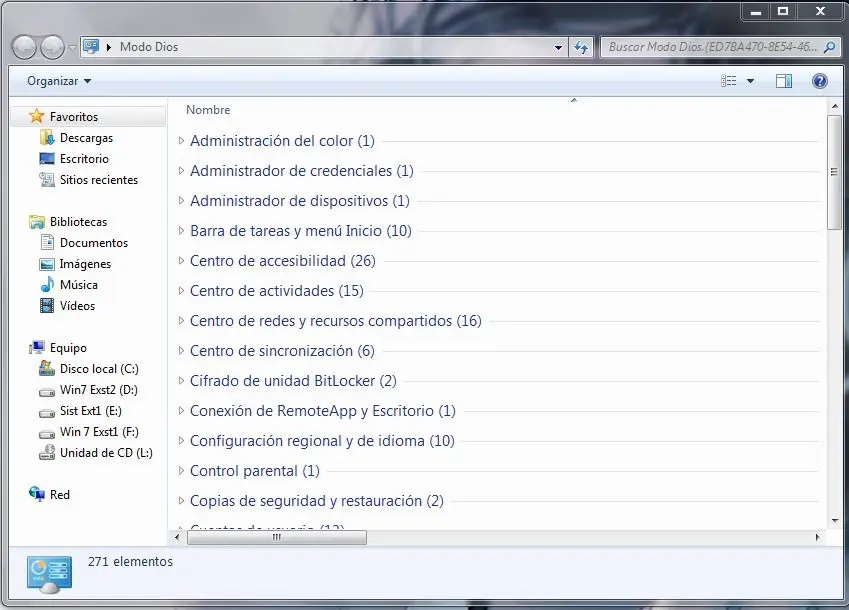Click the Forward navigation arrow button
Viewport: 849px width, 610px height.
coord(53,47)
